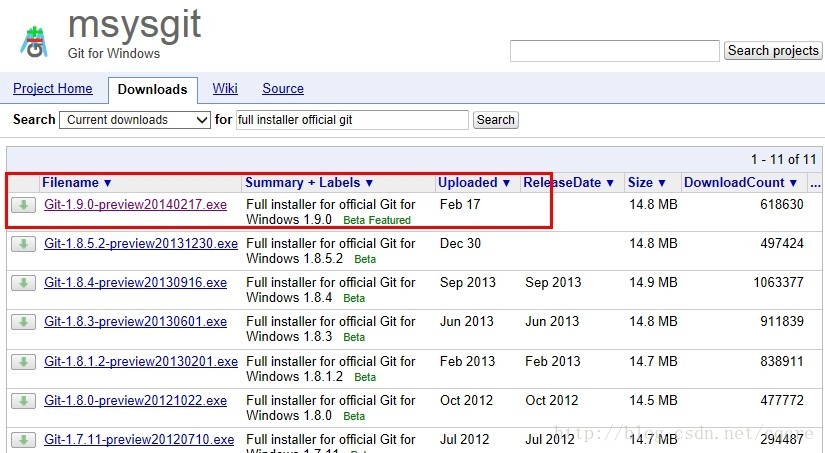
Task: Click download count 497424
Action: click(x=782, y=244)
